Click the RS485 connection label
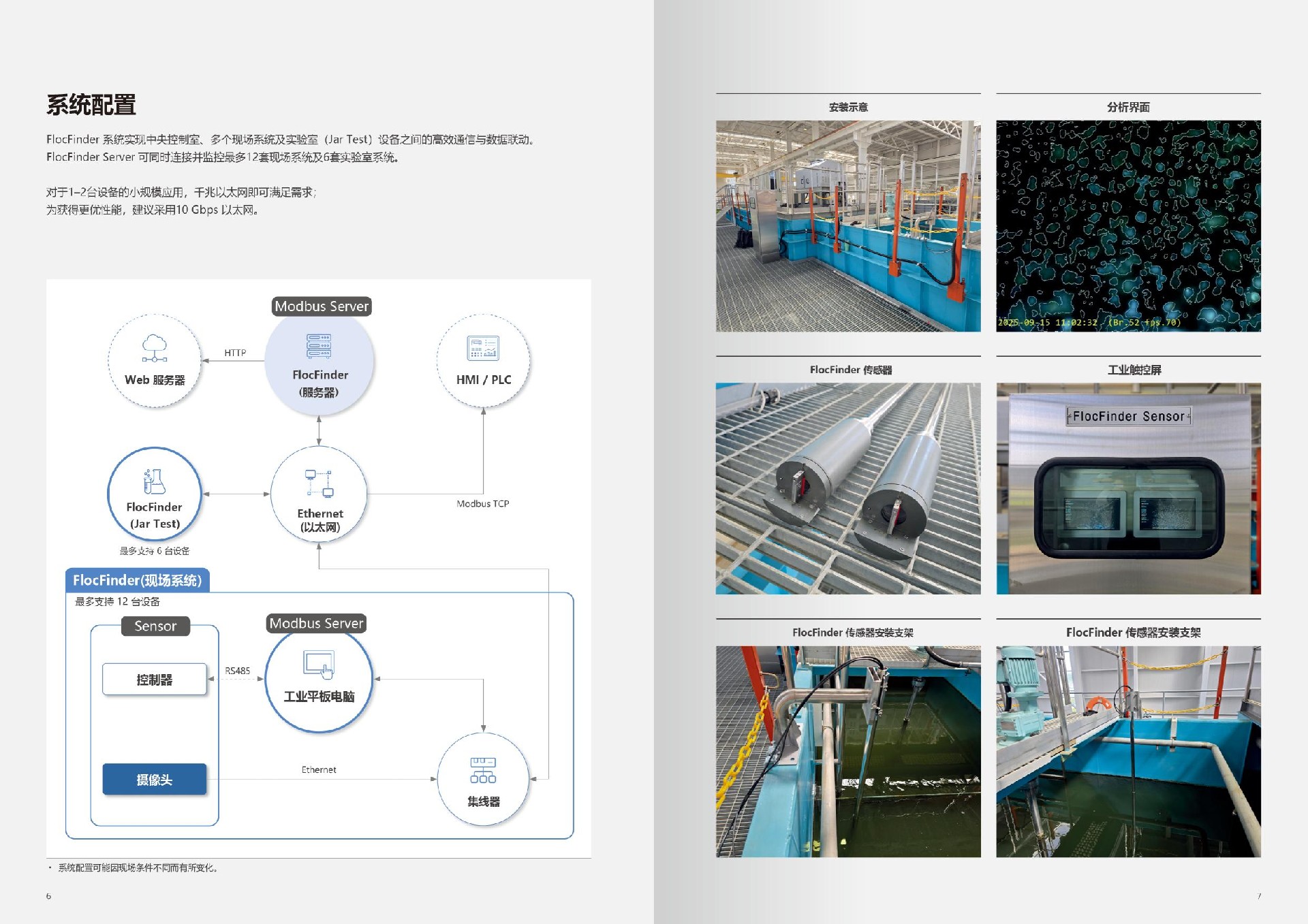Screen dimensions: 1308x924 238,671
